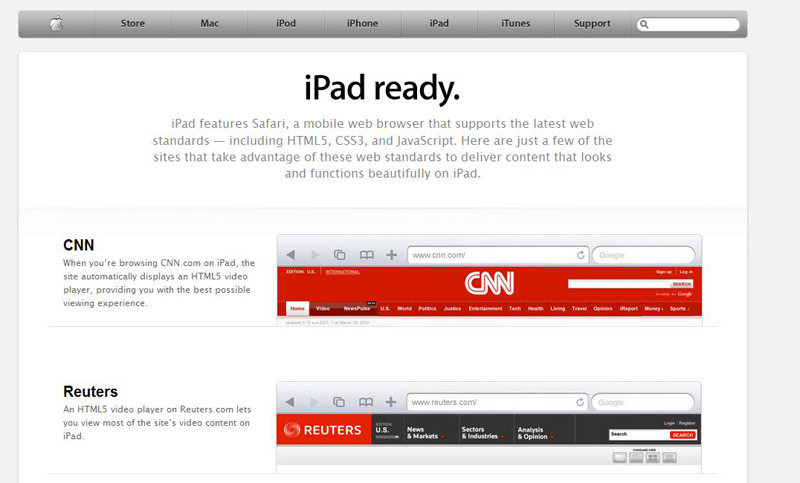
Task: Select the Home tab on CNN
Action: click(x=296, y=309)
